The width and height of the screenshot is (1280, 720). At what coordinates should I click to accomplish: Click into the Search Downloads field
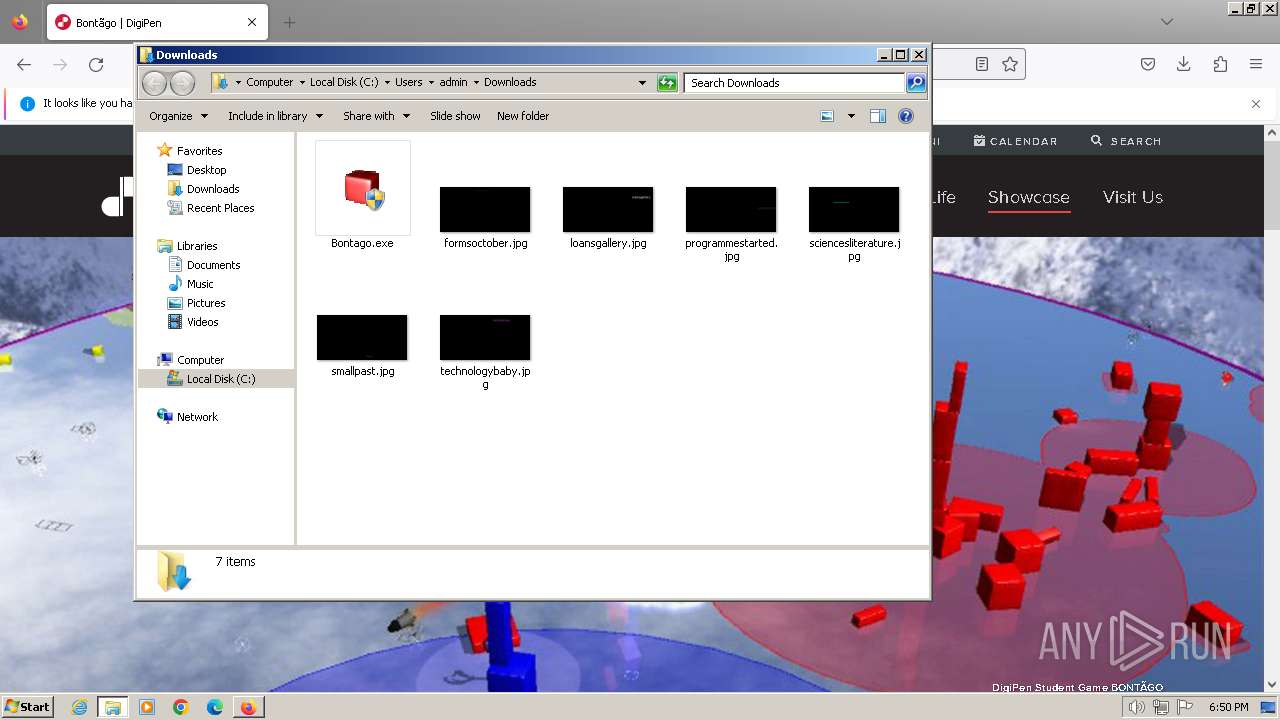795,83
